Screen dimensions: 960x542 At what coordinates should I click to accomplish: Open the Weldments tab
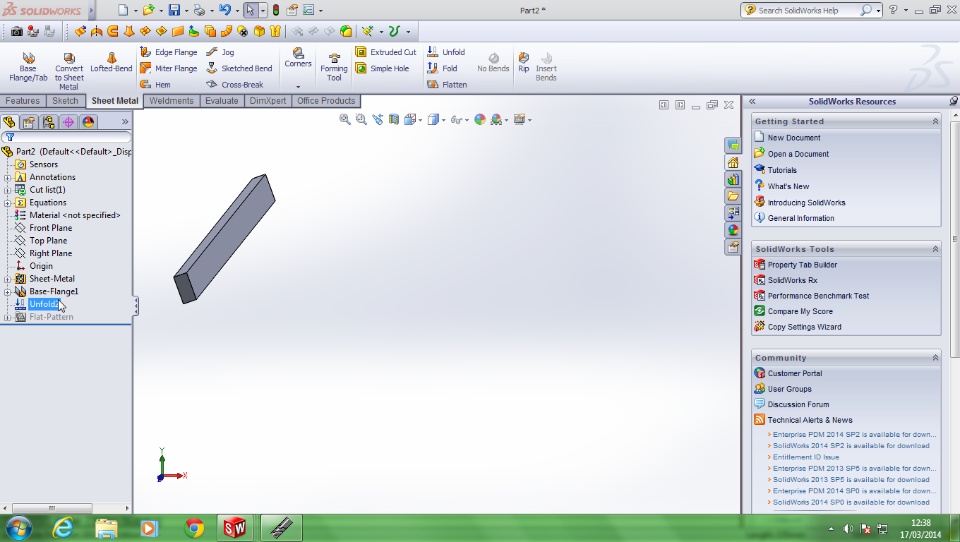[171, 101]
